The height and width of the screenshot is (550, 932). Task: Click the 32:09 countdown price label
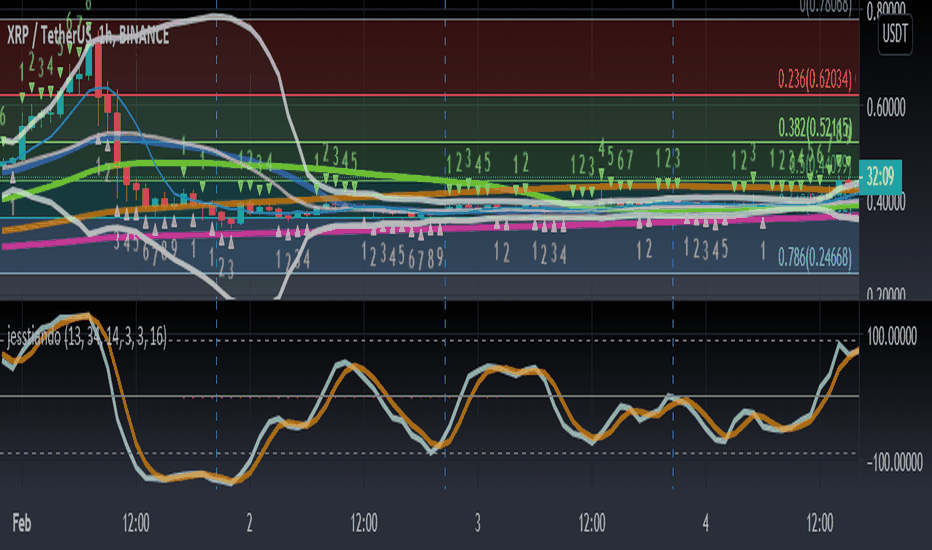pos(880,177)
